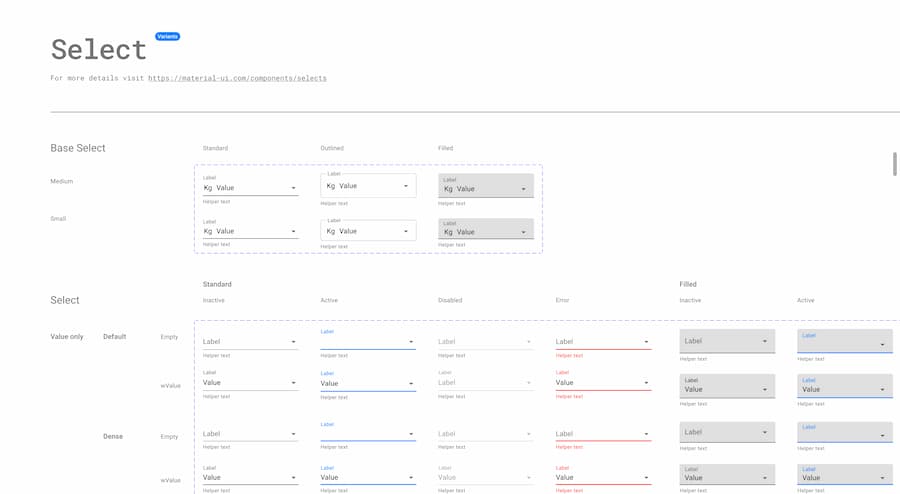Click the blue Variants badge beside title
Viewport: 900px width, 494px height.
[x=167, y=37]
